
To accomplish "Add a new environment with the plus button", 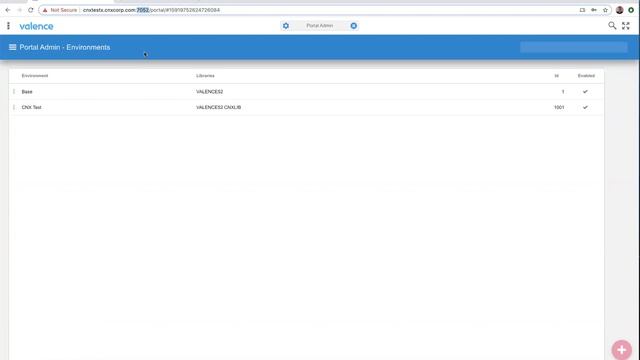I will tap(621, 350).
